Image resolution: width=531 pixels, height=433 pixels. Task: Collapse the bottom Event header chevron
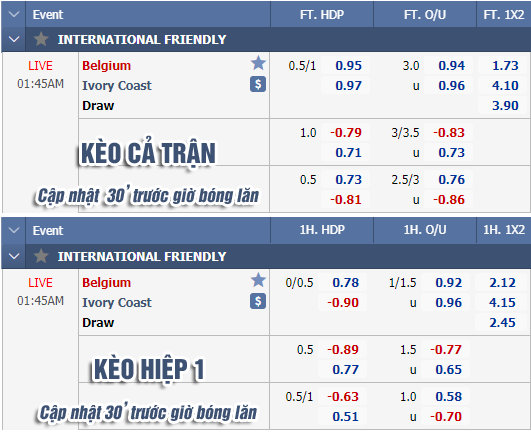tap(14, 231)
